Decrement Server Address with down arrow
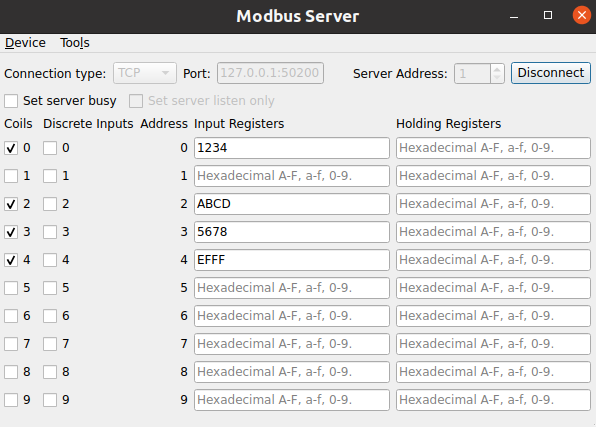 497,78
